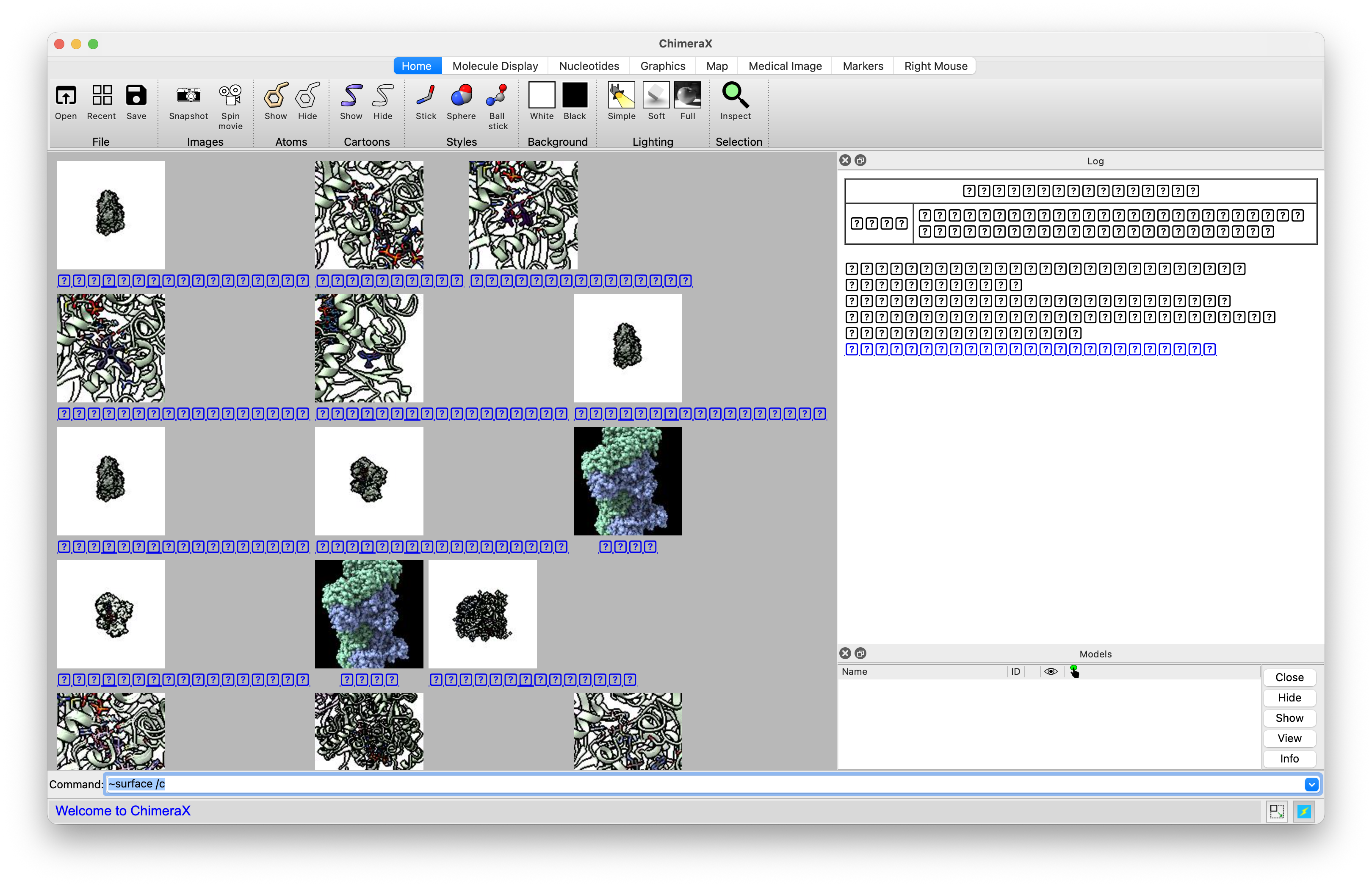Screen dimensions: 1372x887
Task: Click the Snapshot camera icon
Action: click(188, 96)
